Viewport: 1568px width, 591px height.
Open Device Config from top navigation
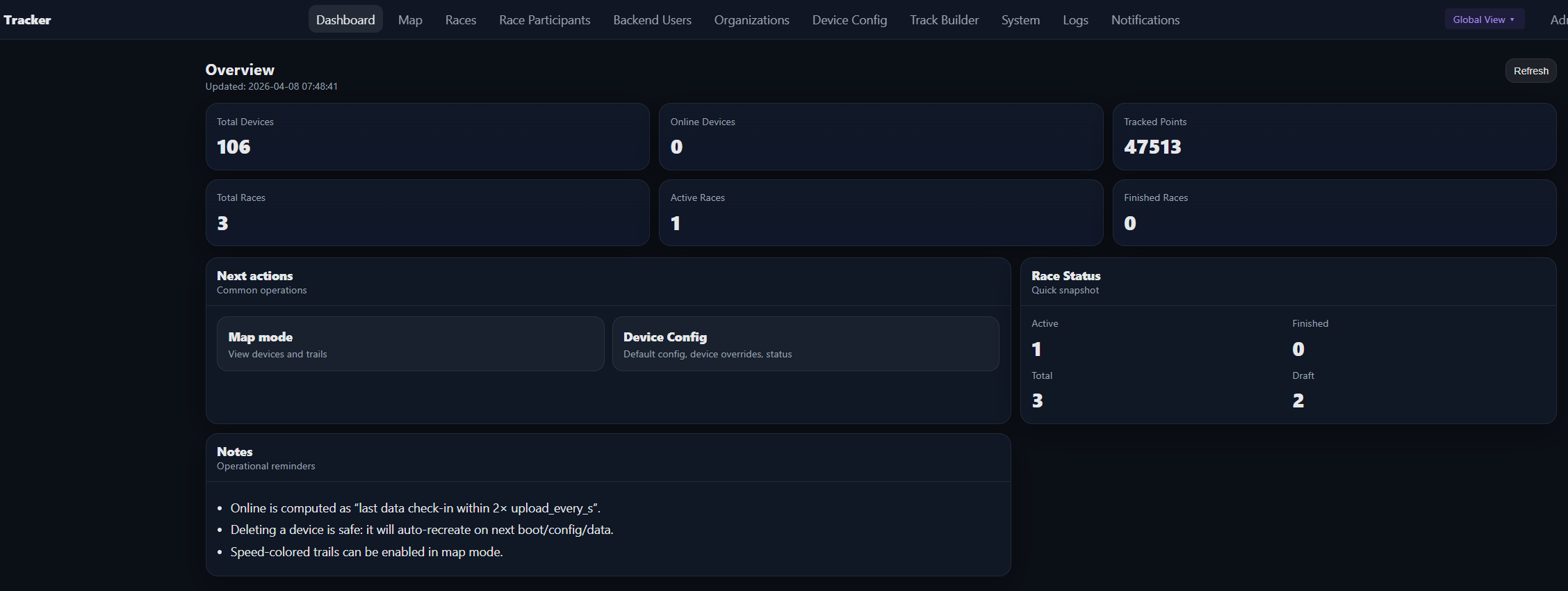click(x=849, y=20)
